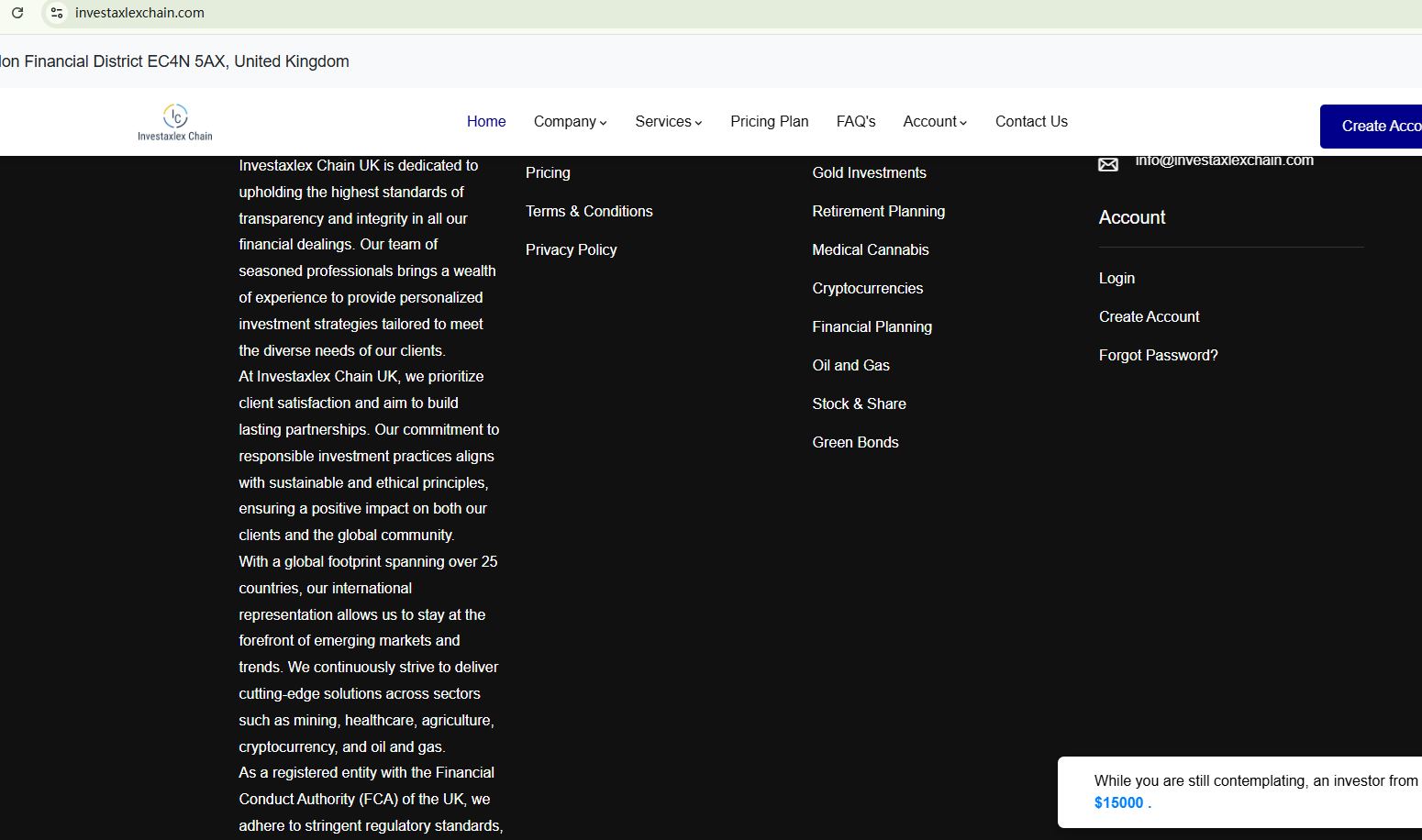1422x840 pixels.
Task: Expand the Company dropdown menu
Action: coord(570,122)
